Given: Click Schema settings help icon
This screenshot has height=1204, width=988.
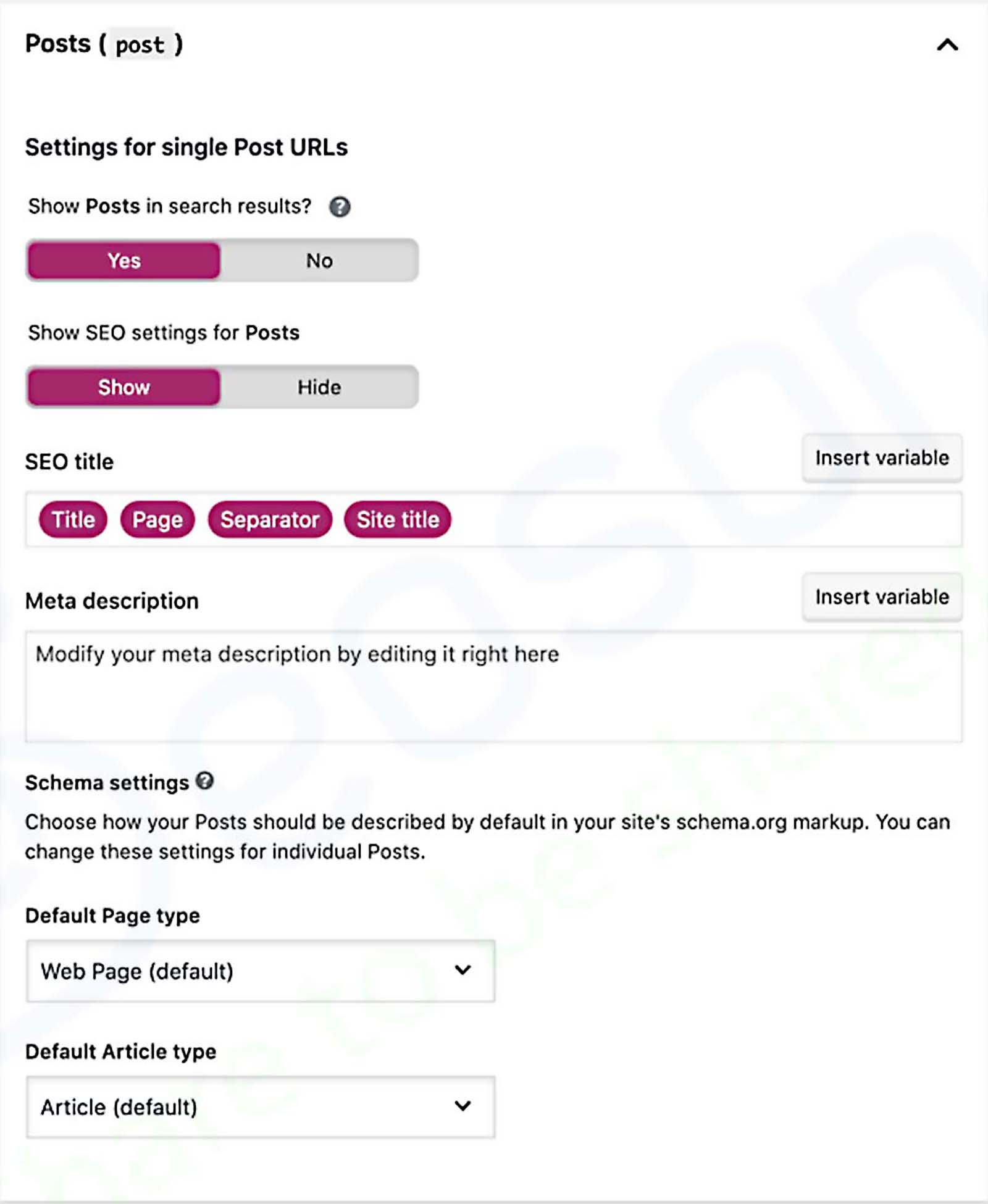Looking at the screenshot, I should coord(205,781).
